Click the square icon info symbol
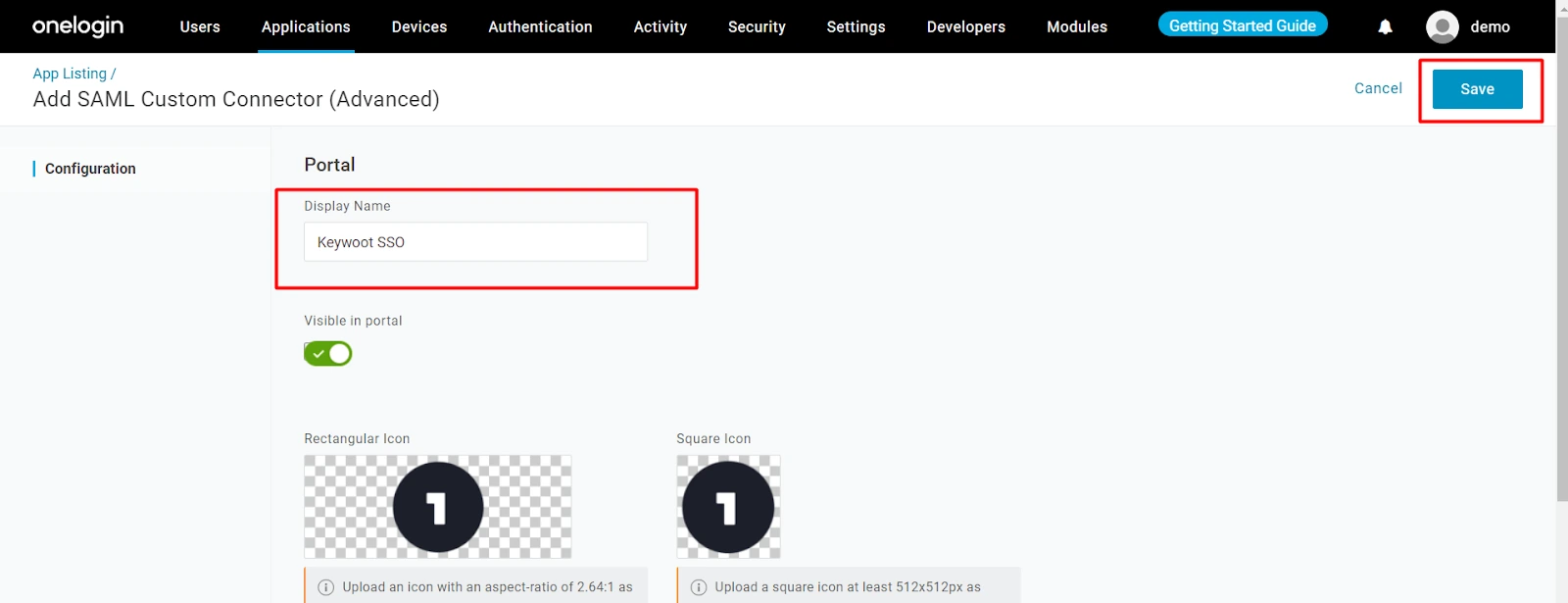This screenshot has width=1568, height=603. (699, 587)
